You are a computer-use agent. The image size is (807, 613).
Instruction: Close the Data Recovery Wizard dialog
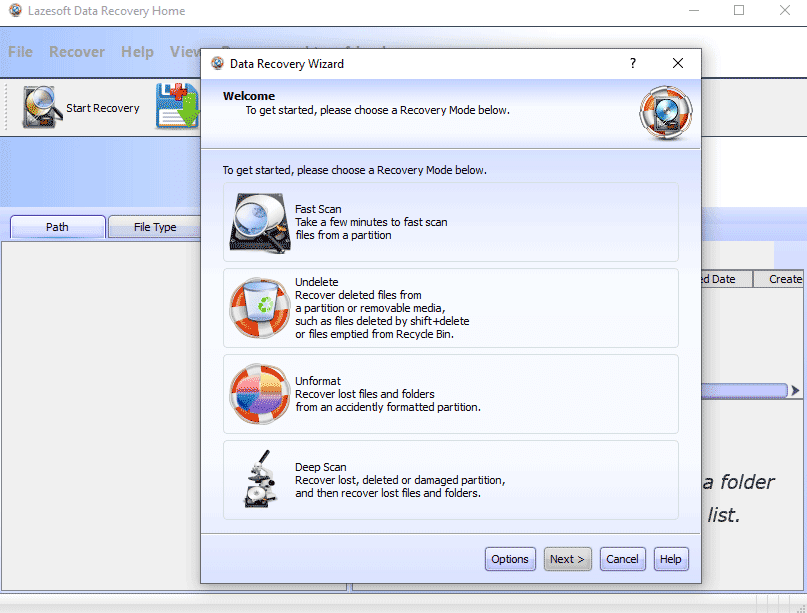tap(678, 63)
